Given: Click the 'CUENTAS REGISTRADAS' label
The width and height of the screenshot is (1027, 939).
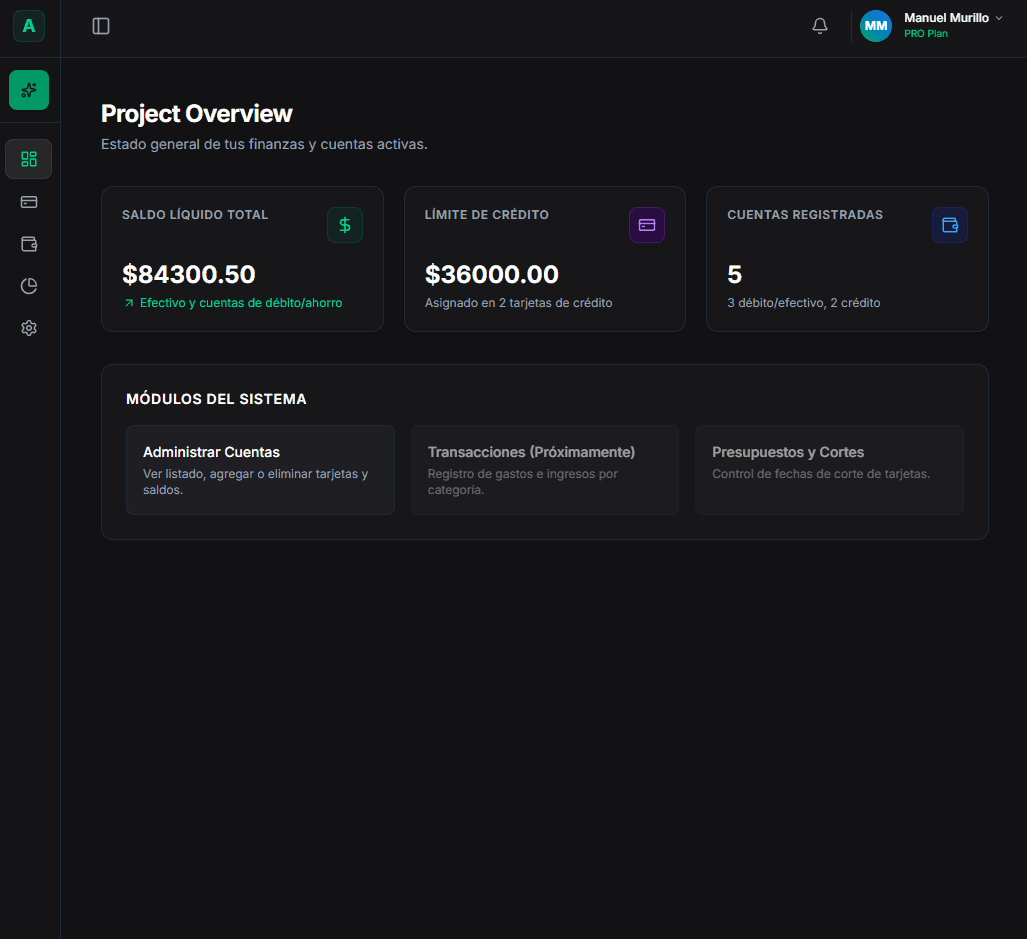Looking at the screenshot, I should (x=805, y=215).
